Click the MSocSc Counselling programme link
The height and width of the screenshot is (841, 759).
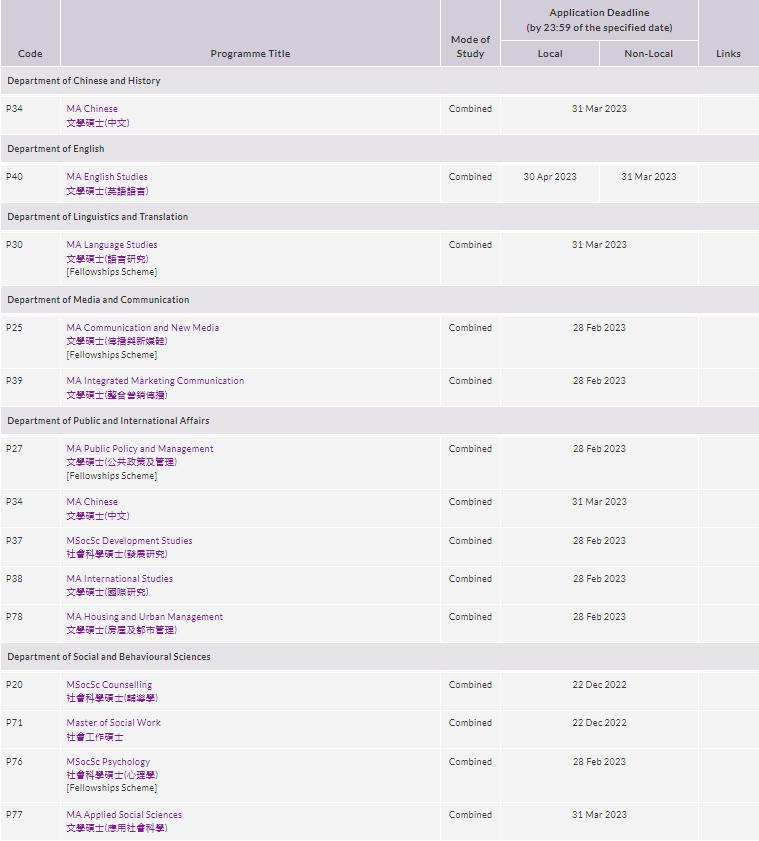(x=109, y=685)
